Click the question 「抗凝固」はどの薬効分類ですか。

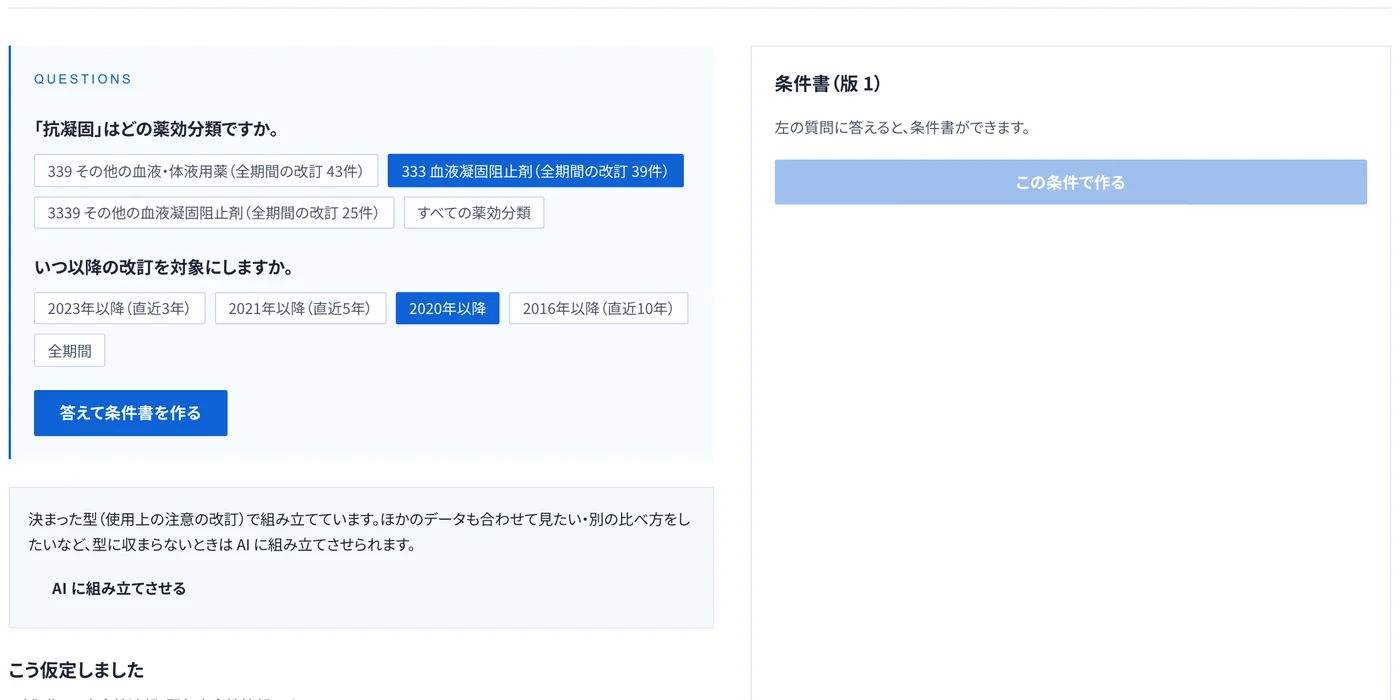tap(157, 129)
